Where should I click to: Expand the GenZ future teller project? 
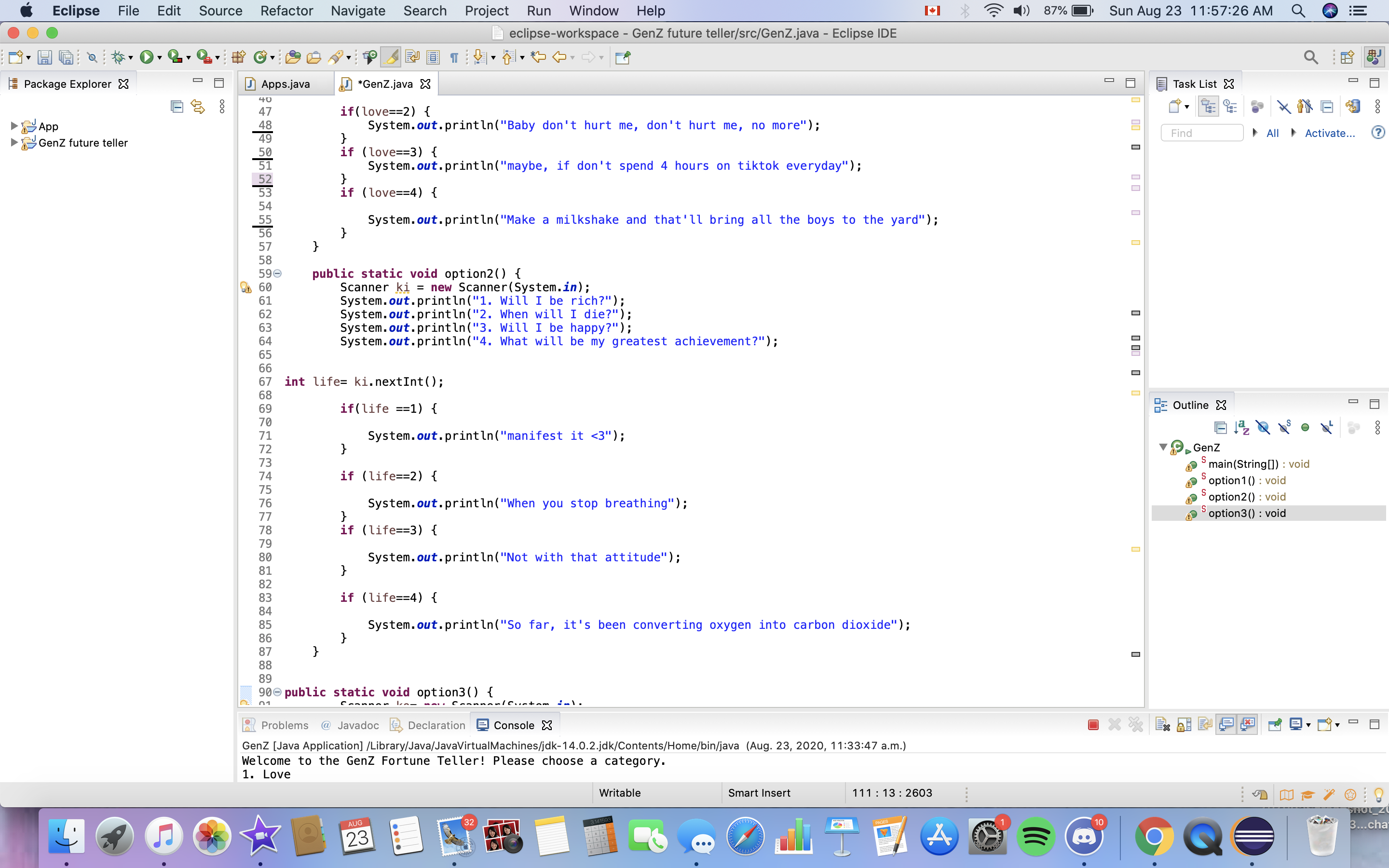click(x=14, y=142)
